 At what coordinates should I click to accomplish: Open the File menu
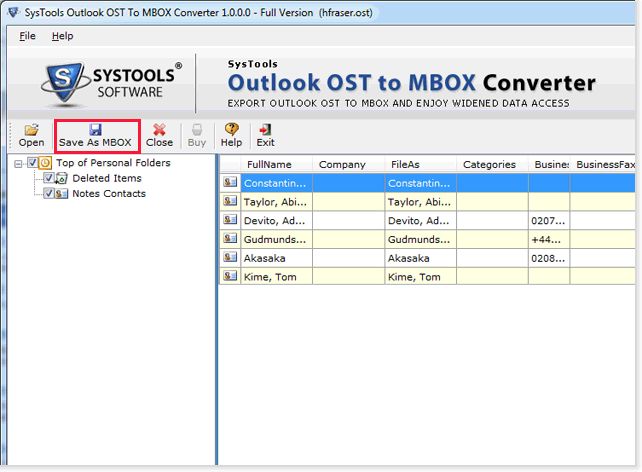click(27, 36)
